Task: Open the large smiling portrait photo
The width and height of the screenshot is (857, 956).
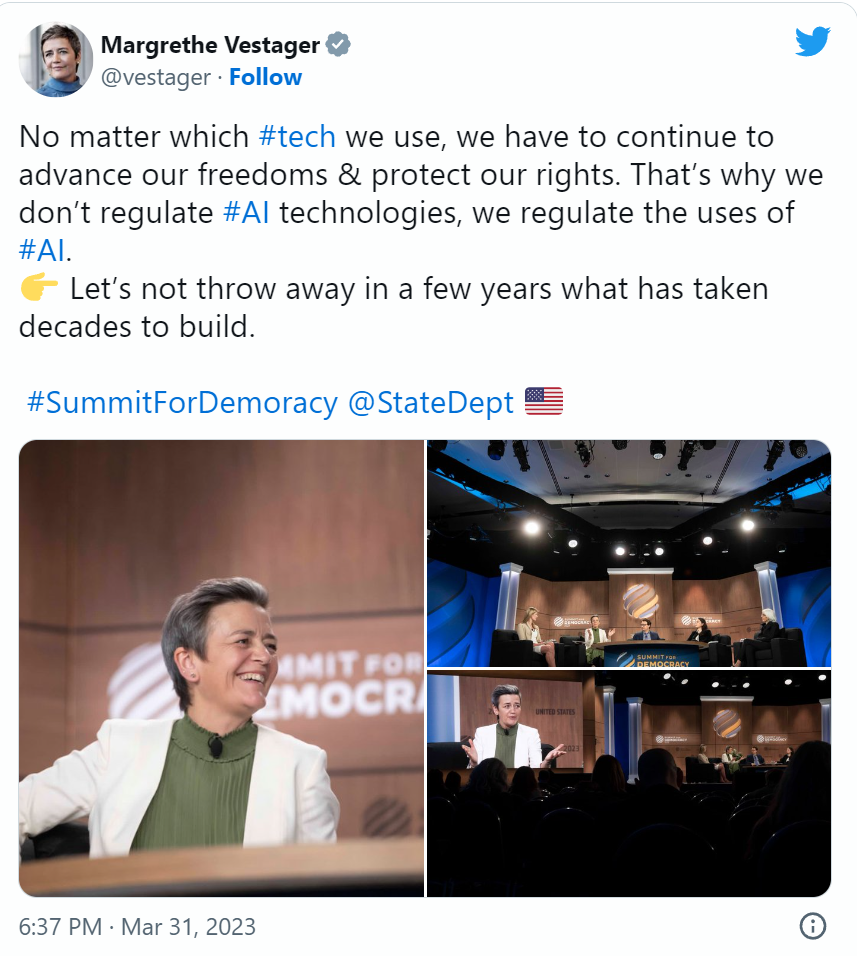Action: coord(221,667)
